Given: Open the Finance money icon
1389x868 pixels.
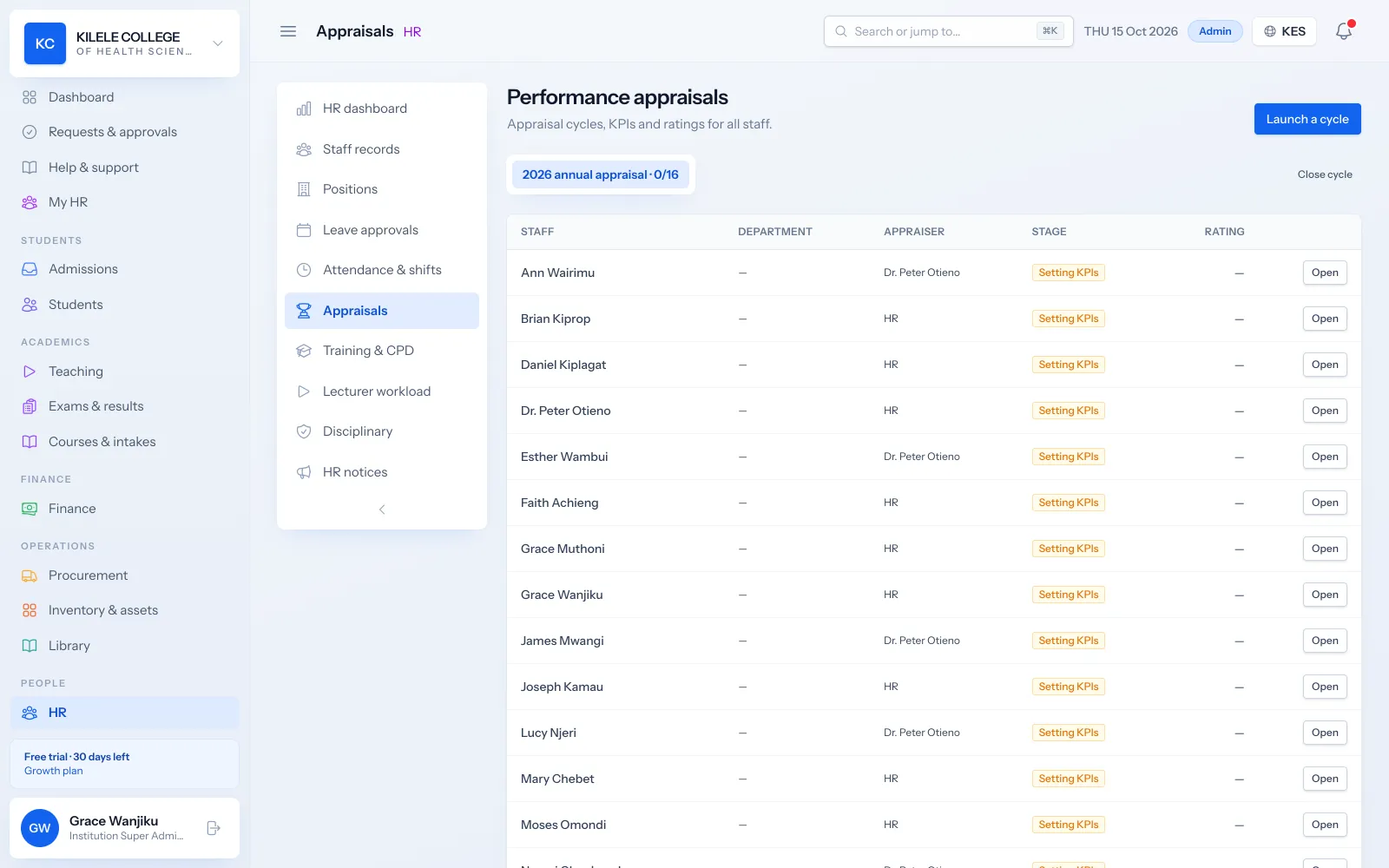Looking at the screenshot, I should (x=30, y=509).
